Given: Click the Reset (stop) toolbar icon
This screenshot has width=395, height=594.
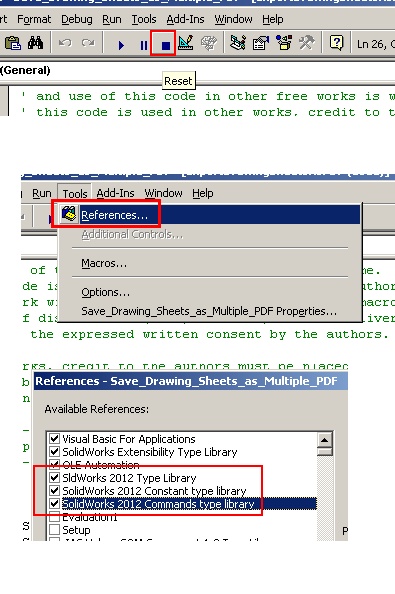Looking at the screenshot, I should [165, 45].
